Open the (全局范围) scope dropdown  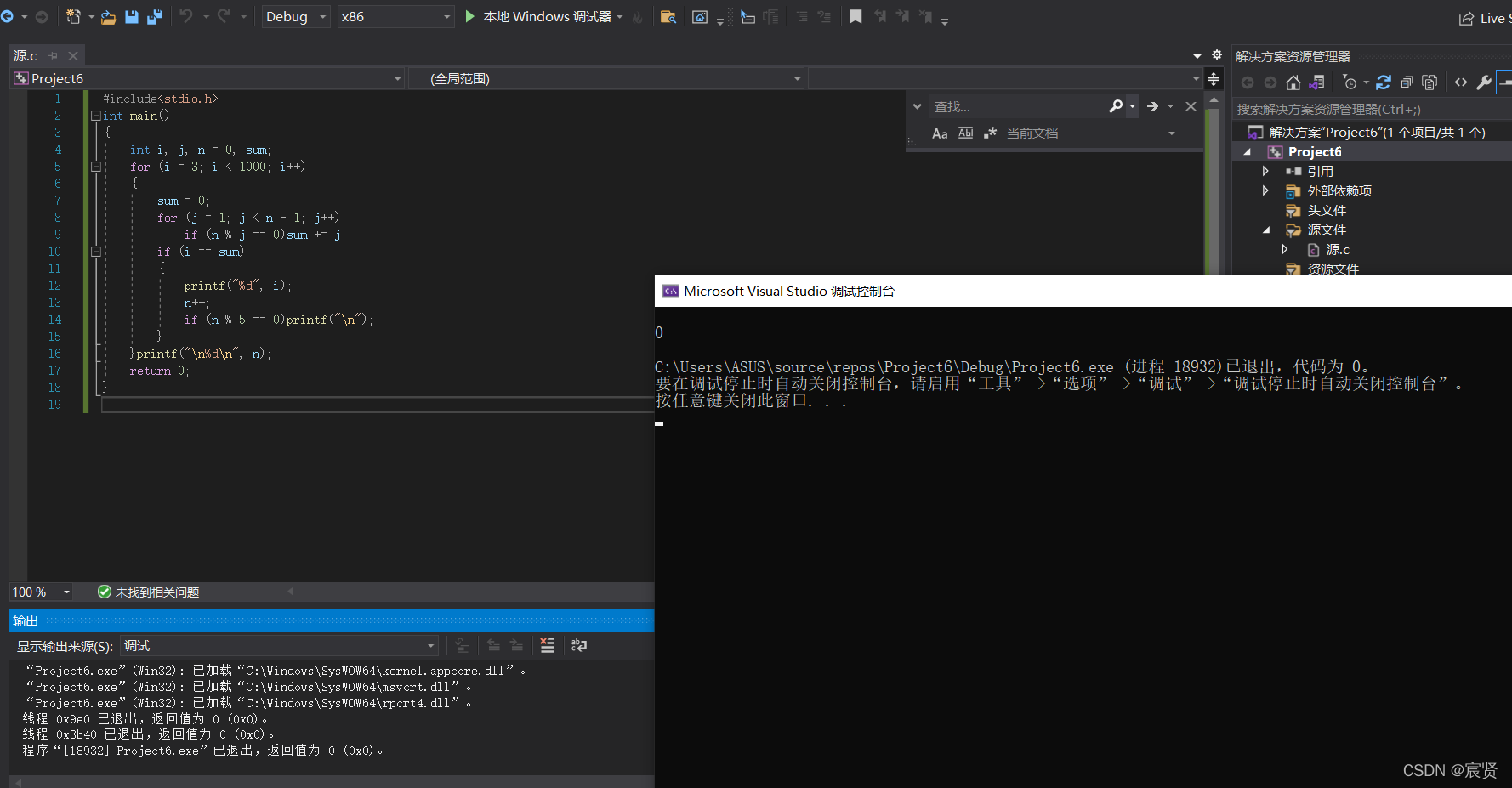pyautogui.click(x=606, y=79)
